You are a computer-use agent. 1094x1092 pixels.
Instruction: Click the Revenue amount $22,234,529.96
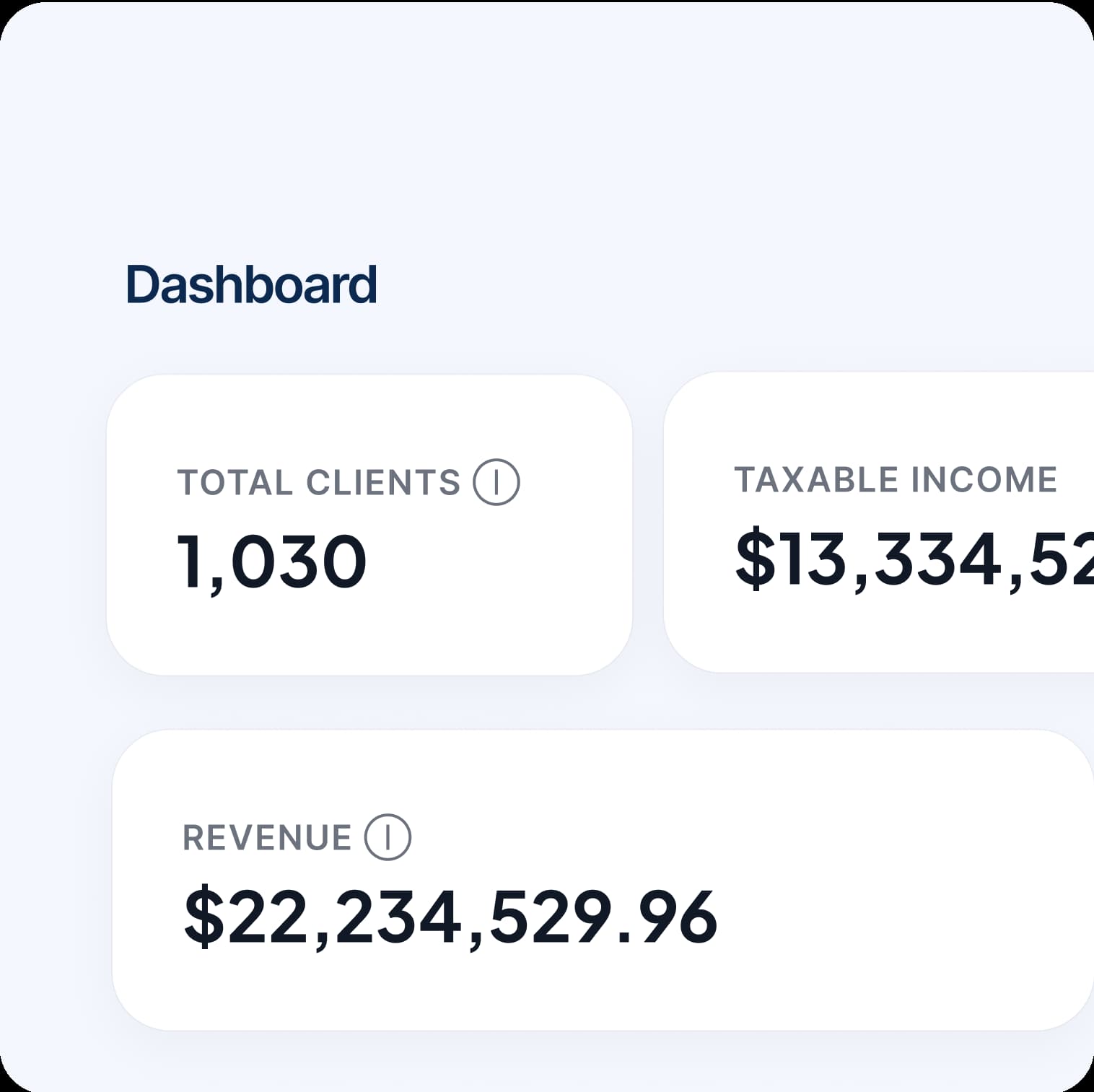[450, 917]
